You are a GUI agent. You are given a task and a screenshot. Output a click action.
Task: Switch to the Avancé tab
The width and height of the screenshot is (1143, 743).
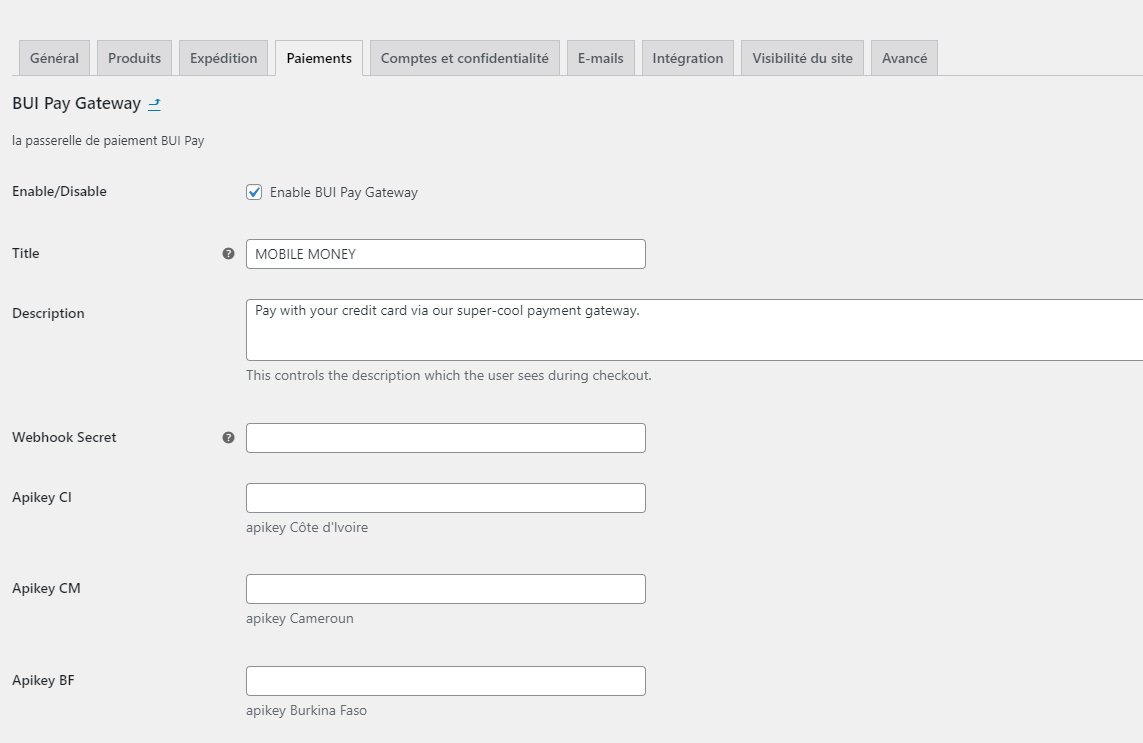tap(903, 57)
